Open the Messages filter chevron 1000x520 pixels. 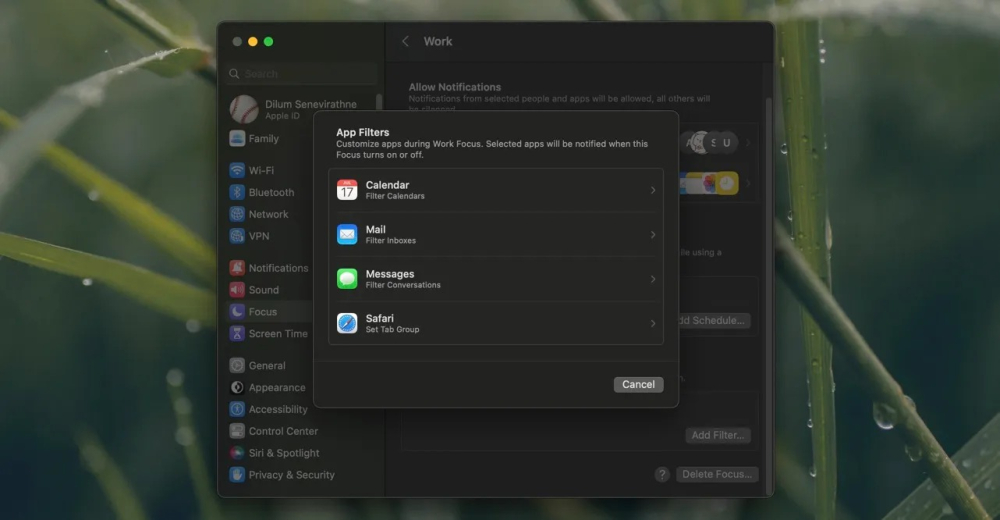[652, 279]
